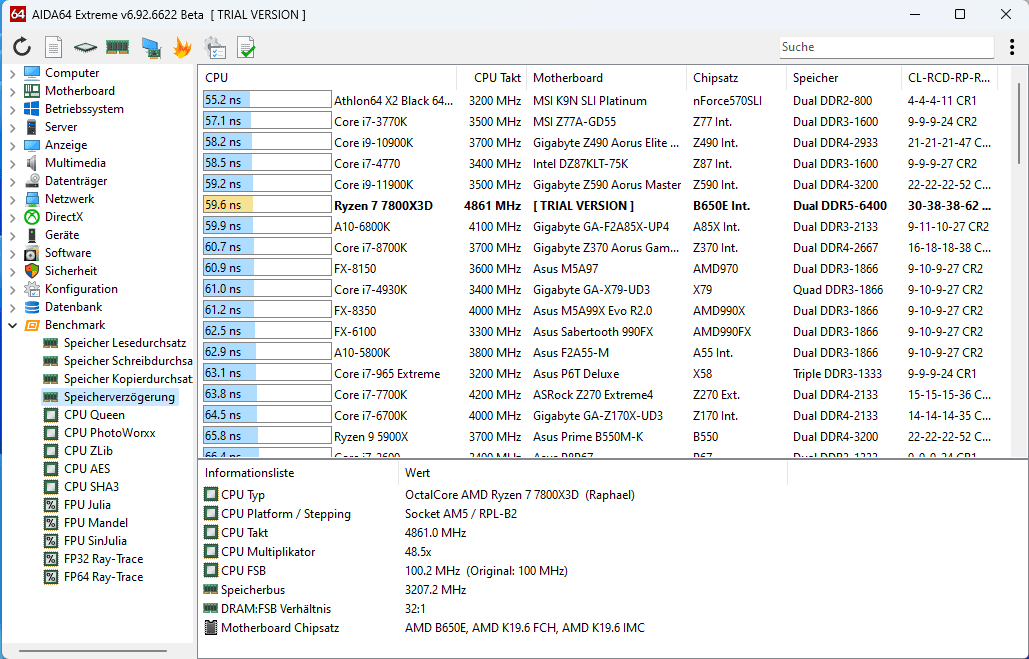Select the Sicherheit shield icon
The height and width of the screenshot is (659, 1029).
[32, 270]
